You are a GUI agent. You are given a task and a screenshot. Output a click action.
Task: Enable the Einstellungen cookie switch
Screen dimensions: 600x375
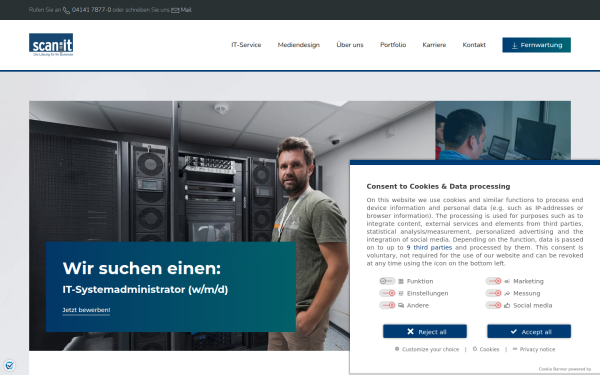[x=387, y=293]
